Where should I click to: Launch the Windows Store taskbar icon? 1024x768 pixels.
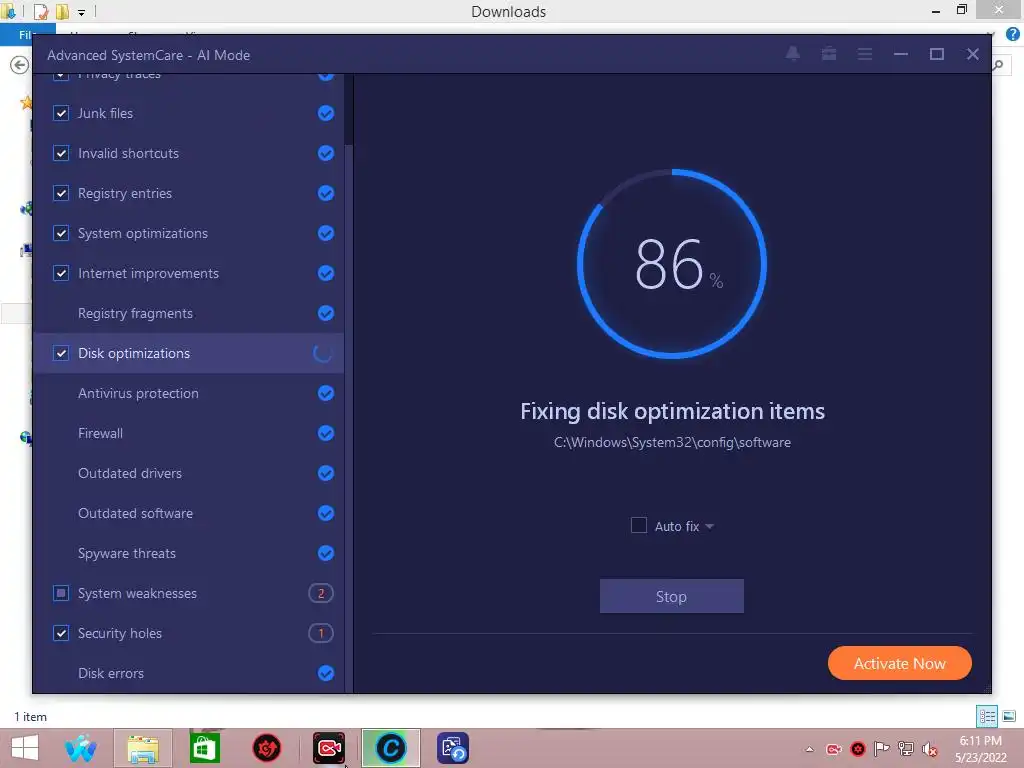tap(204, 748)
